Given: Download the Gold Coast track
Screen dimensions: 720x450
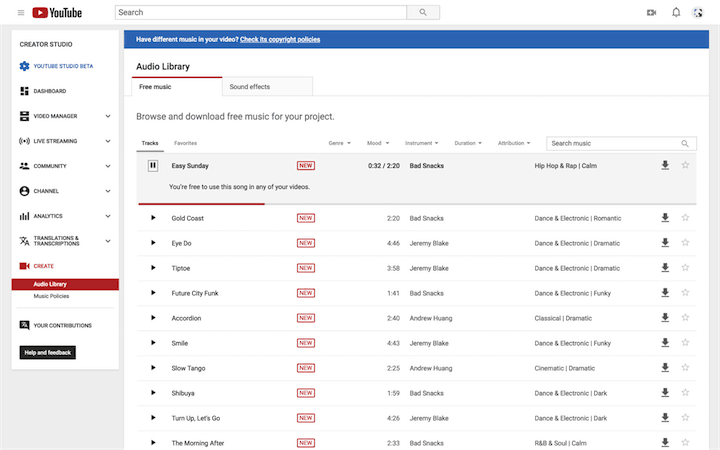Looking at the screenshot, I should (665, 218).
